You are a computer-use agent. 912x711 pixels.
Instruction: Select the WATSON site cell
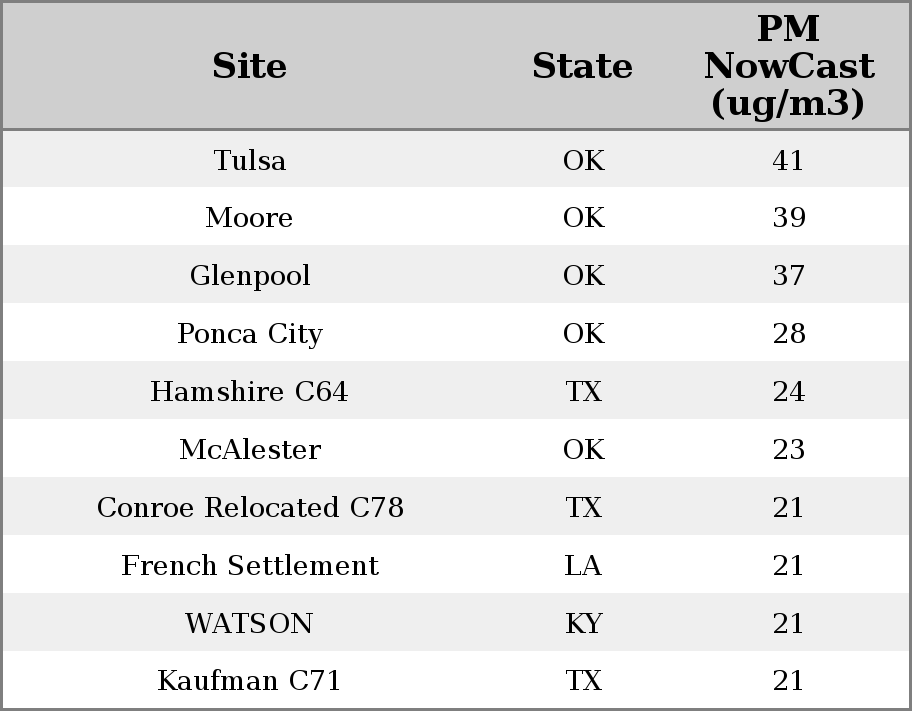[250, 623]
